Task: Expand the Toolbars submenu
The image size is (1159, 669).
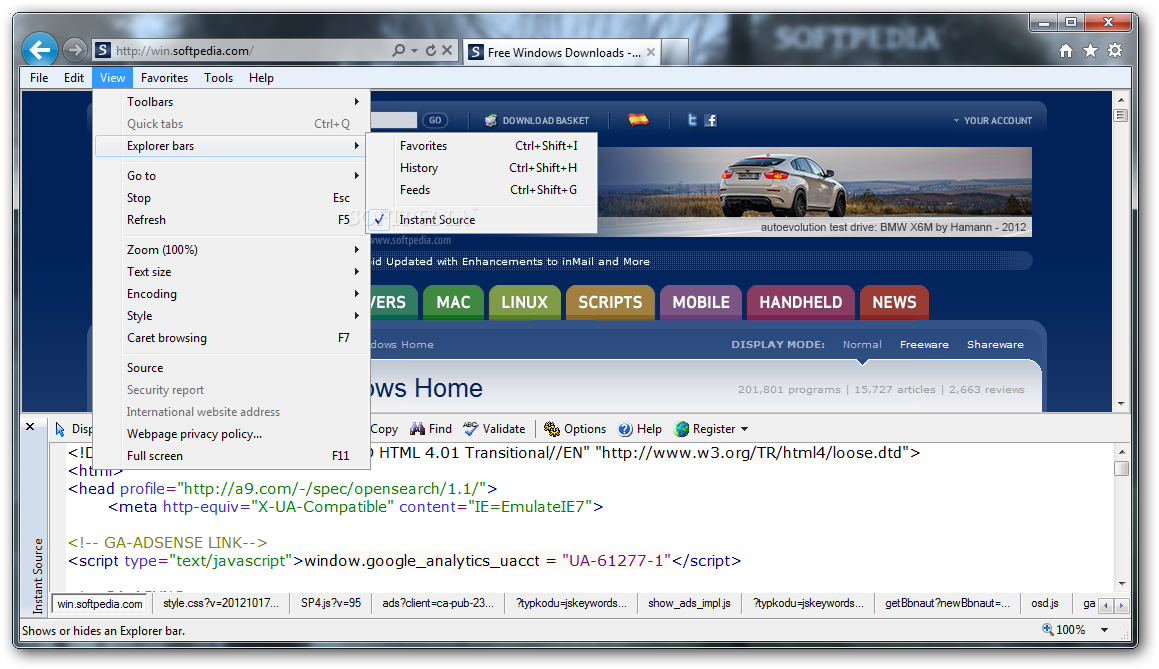Action: (231, 101)
